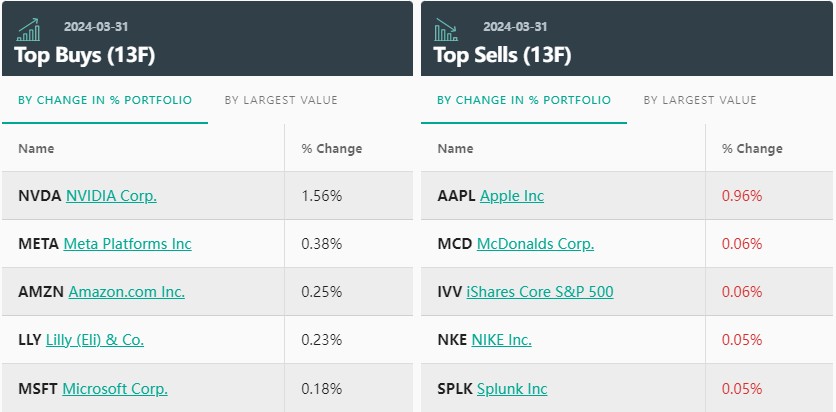Image resolution: width=836 pixels, height=412 pixels.
Task: Click the Top Buys '% Change' column header
Action: (332, 148)
